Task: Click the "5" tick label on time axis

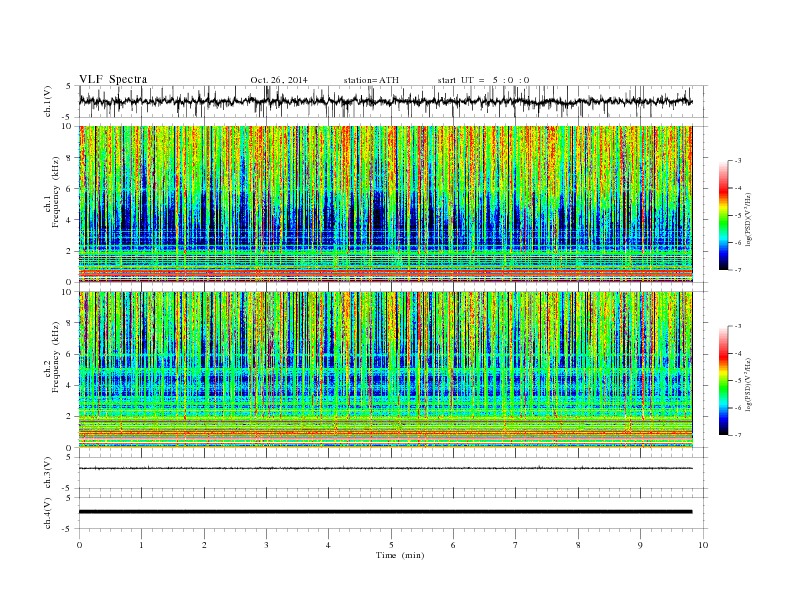Action: 391,545
